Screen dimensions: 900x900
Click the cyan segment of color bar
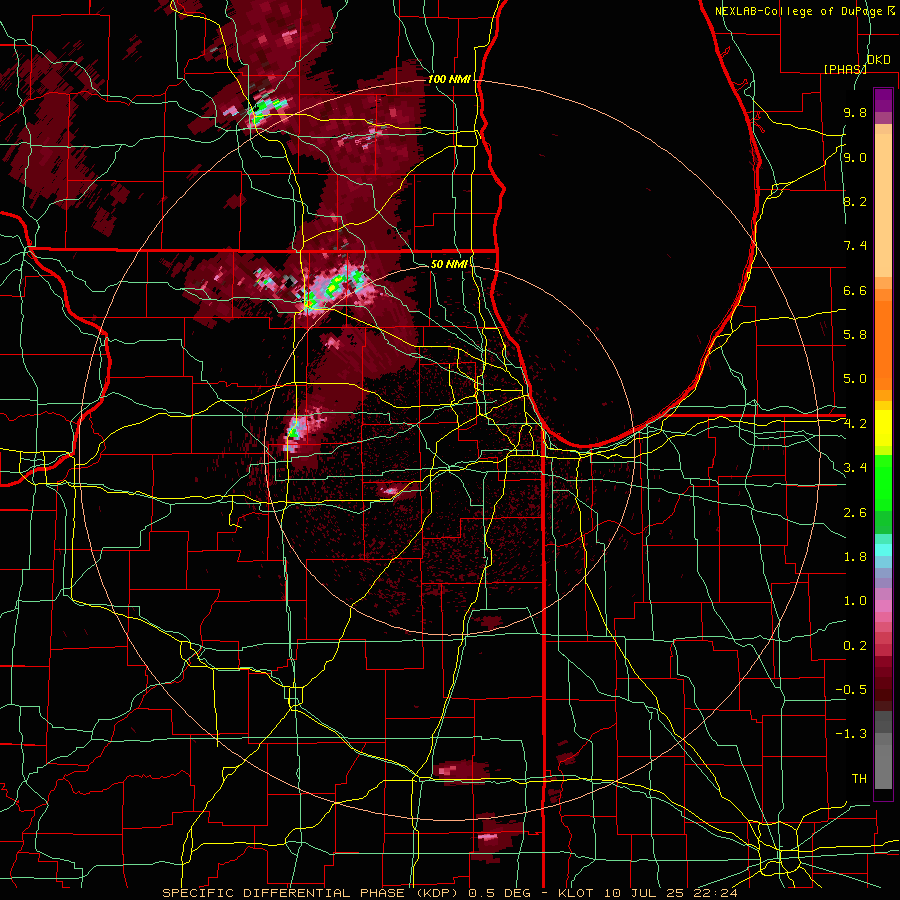pos(883,550)
